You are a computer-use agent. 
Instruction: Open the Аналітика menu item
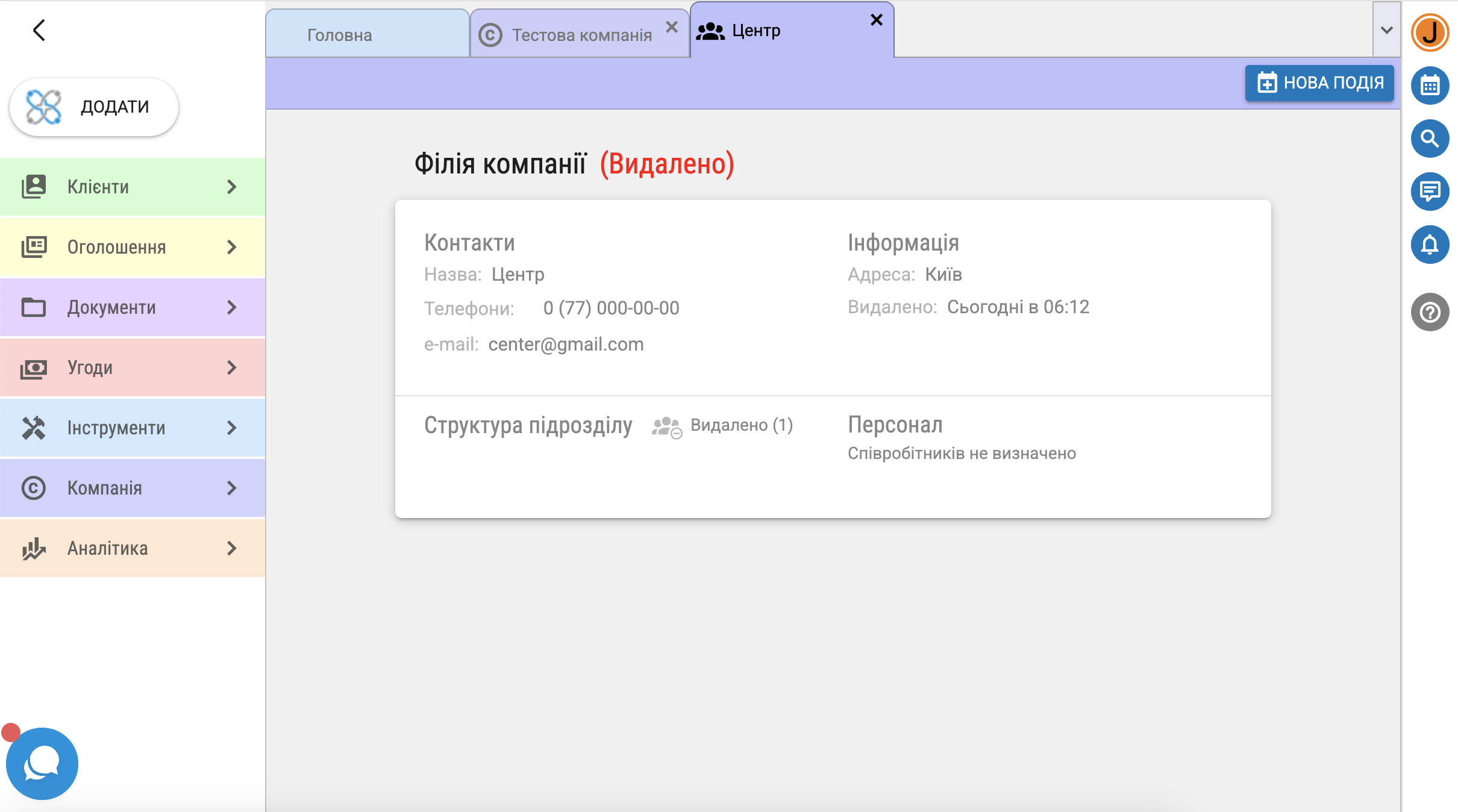(133, 548)
